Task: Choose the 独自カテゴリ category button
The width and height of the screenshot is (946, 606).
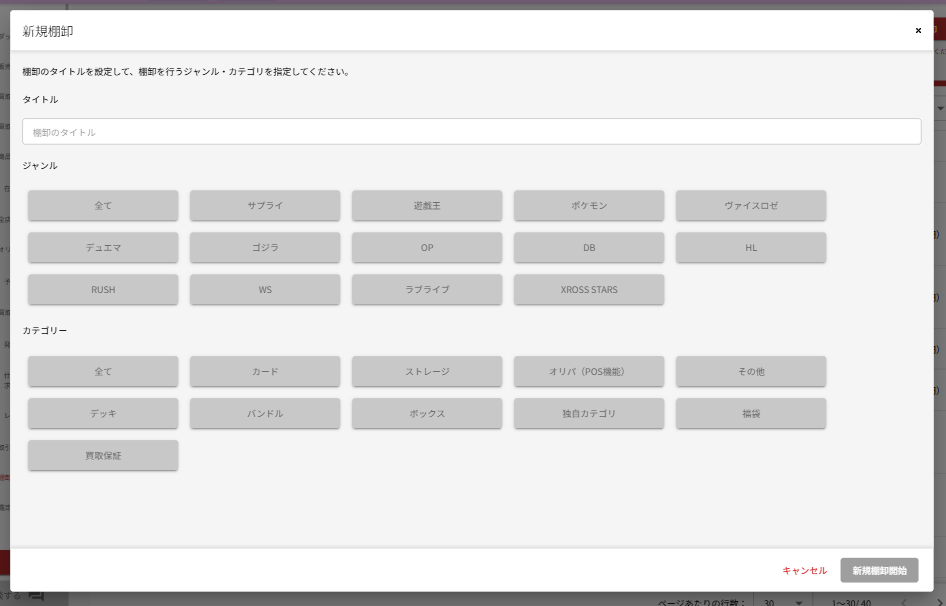Action: click(x=589, y=414)
